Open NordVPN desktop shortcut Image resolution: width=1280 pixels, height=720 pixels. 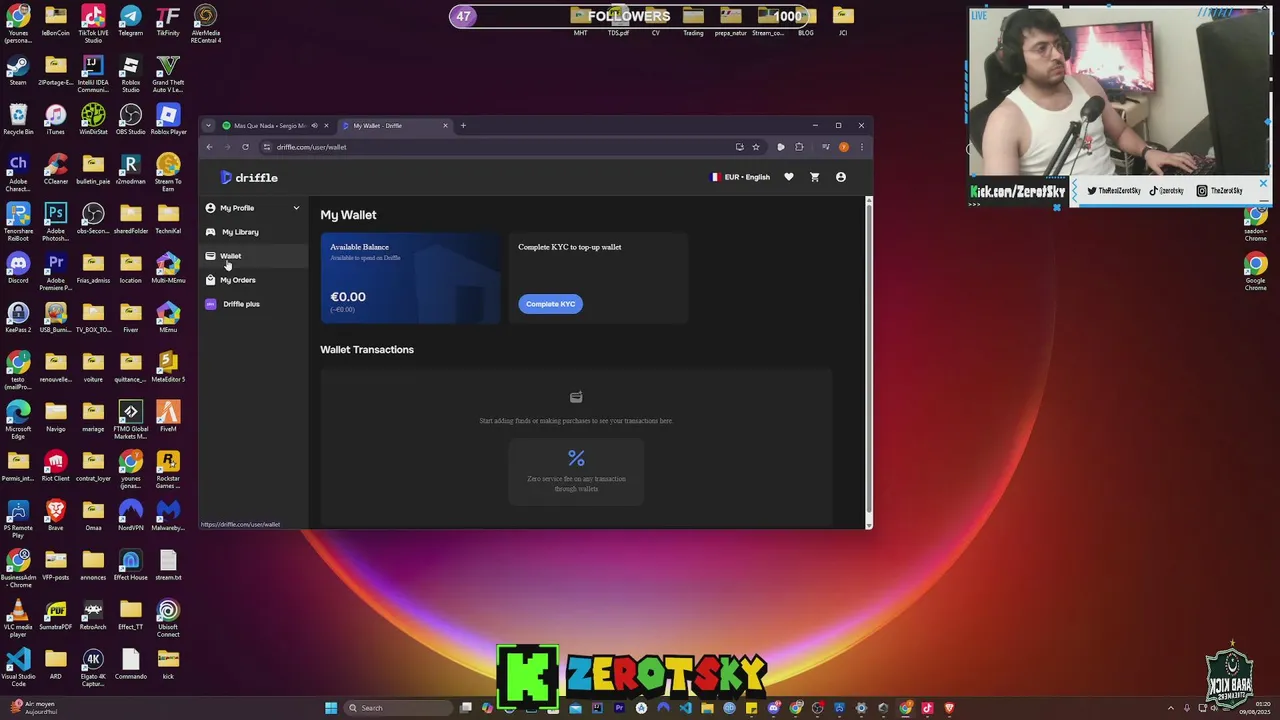130,516
